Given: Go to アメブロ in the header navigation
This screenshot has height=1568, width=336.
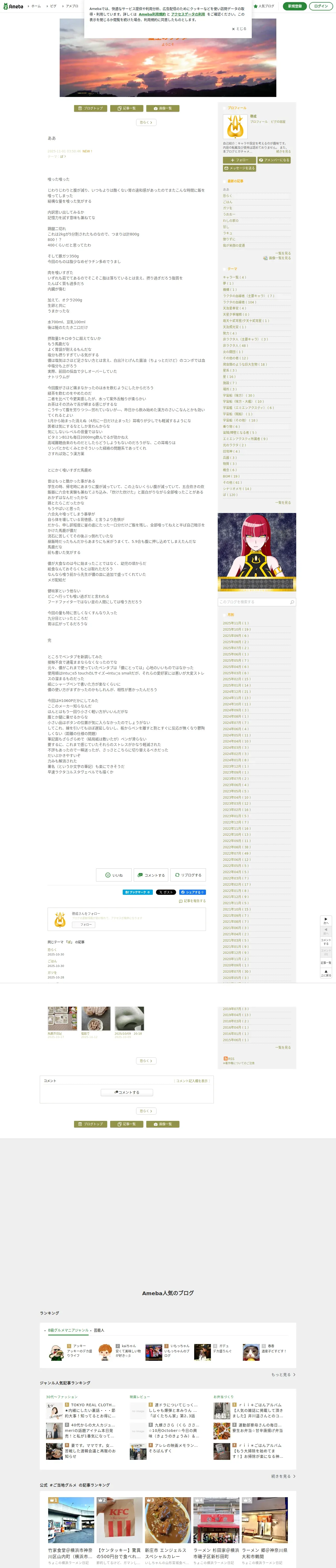Looking at the screenshot, I should click(x=71, y=6).
